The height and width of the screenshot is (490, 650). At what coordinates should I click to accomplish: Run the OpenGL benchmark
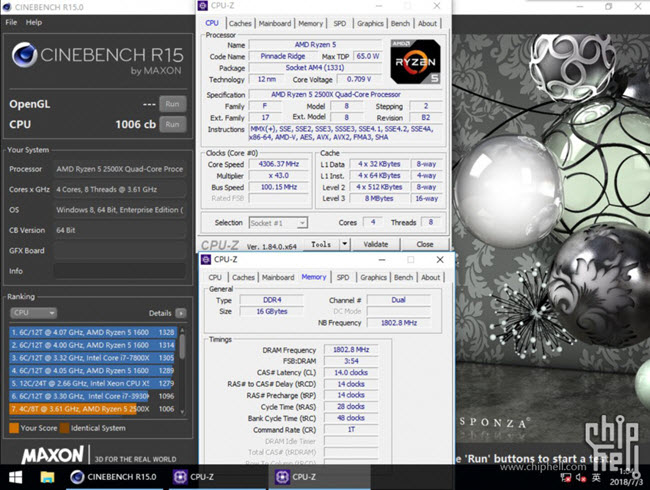click(x=173, y=104)
